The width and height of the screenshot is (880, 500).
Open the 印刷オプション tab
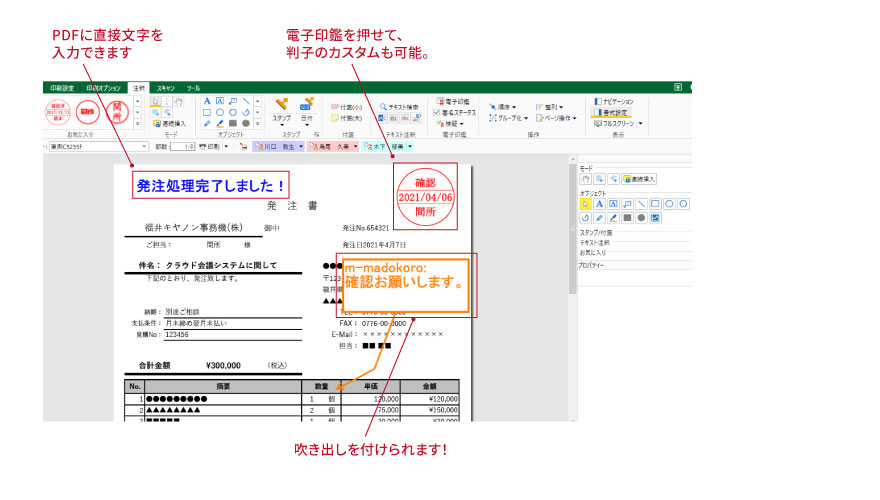tap(103, 88)
